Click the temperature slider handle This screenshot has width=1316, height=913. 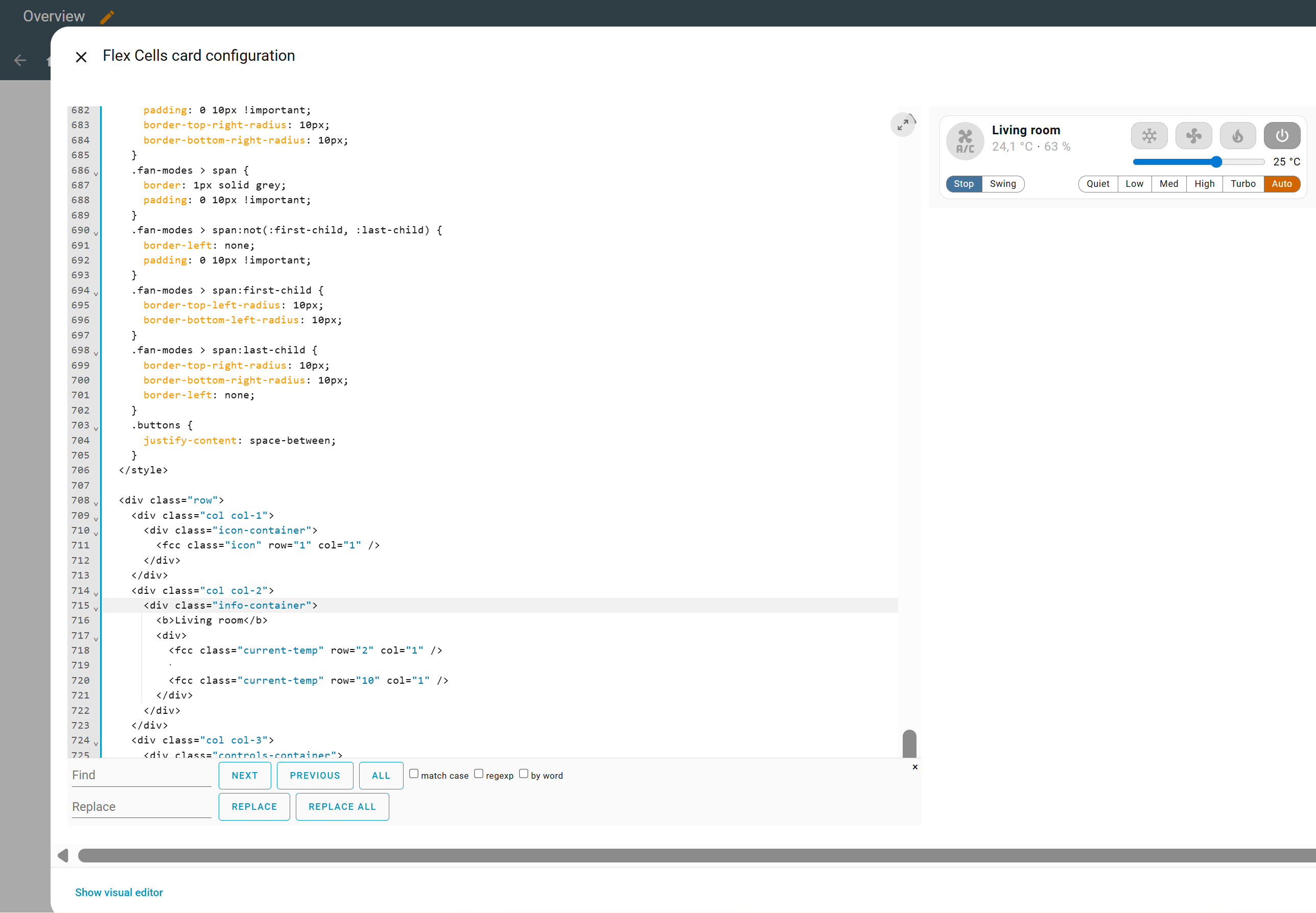[1216, 162]
